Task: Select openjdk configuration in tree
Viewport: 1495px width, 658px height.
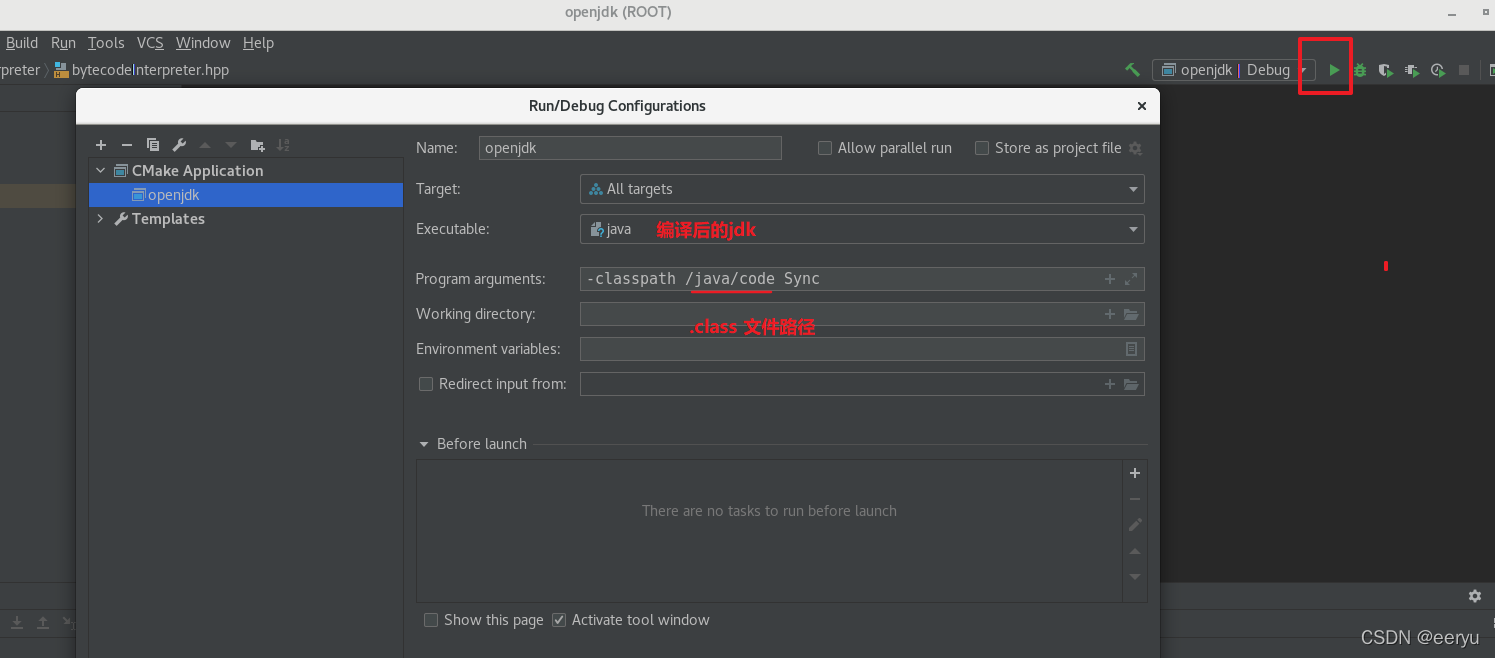Action: [246, 195]
